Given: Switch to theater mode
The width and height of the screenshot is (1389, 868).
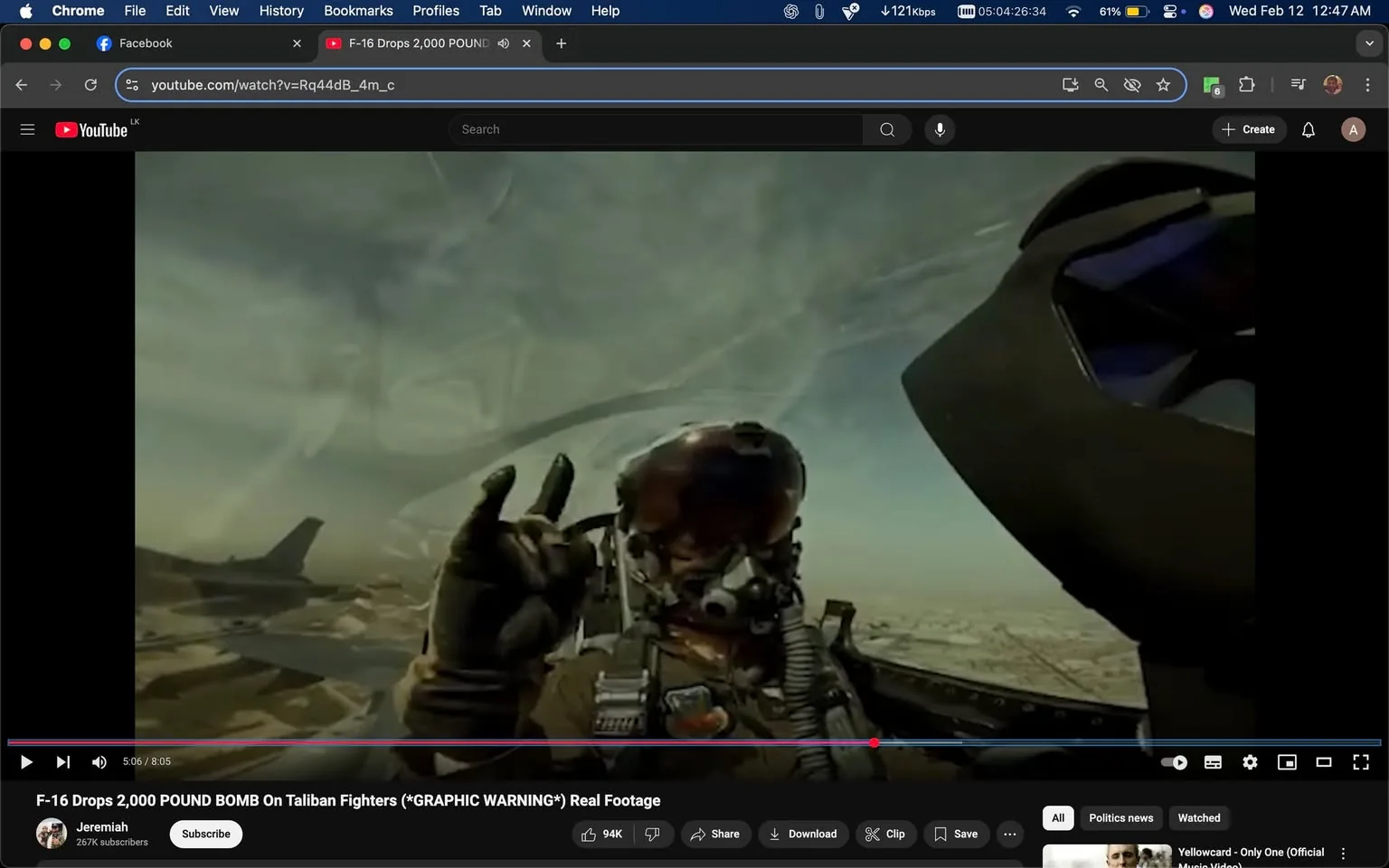Looking at the screenshot, I should 1324,762.
